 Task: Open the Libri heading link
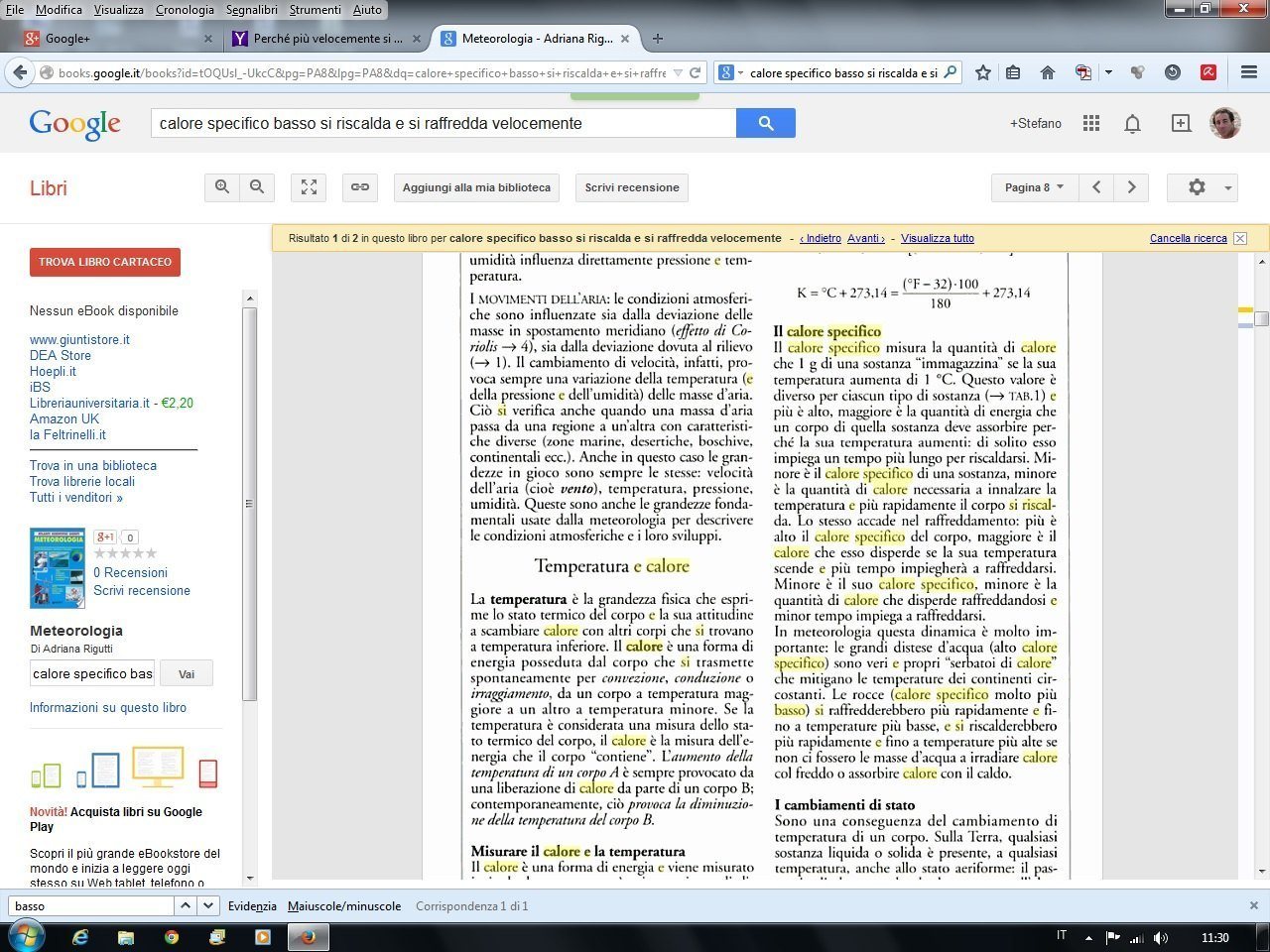[48, 188]
